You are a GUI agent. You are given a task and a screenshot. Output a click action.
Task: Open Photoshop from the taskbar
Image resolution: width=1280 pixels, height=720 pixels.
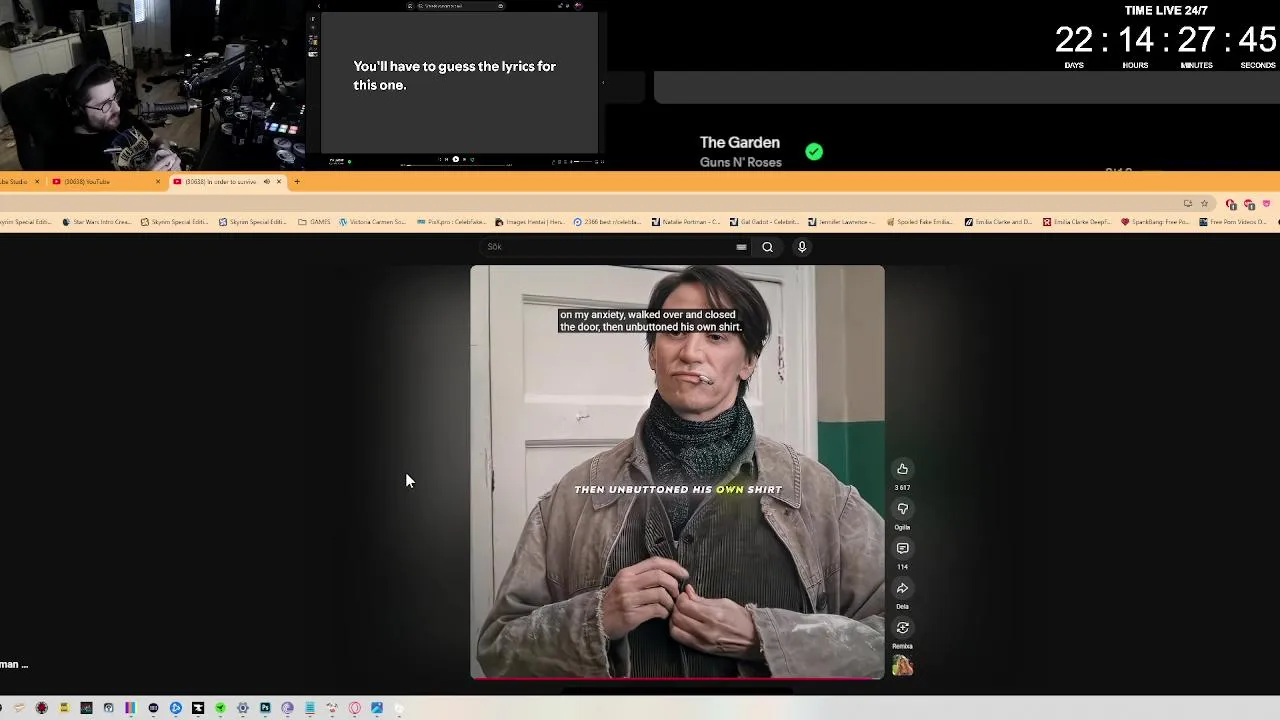(265, 708)
